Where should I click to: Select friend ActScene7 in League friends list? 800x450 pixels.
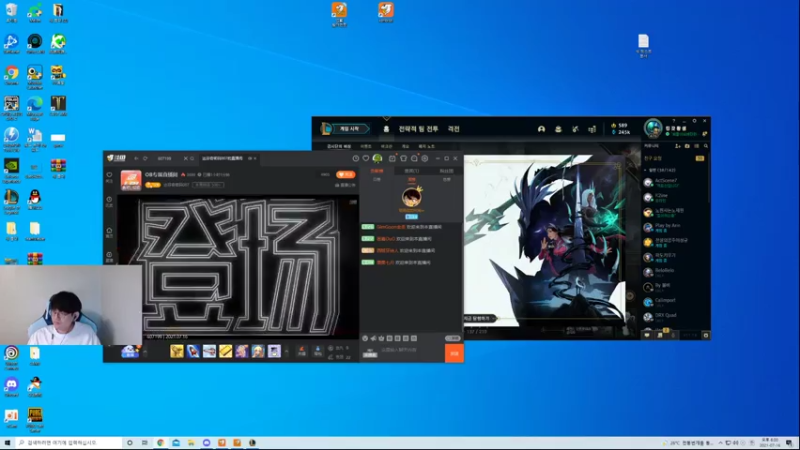pos(674,182)
